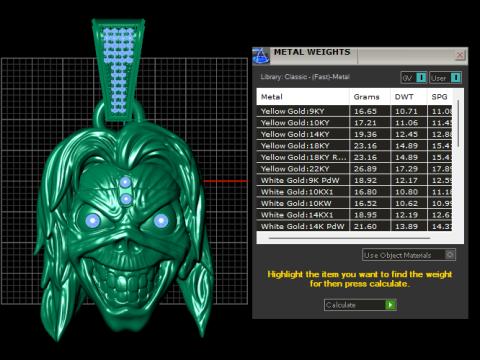Click the 17.29 DWT value
The width and height of the screenshot is (480, 360).
click(406, 169)
